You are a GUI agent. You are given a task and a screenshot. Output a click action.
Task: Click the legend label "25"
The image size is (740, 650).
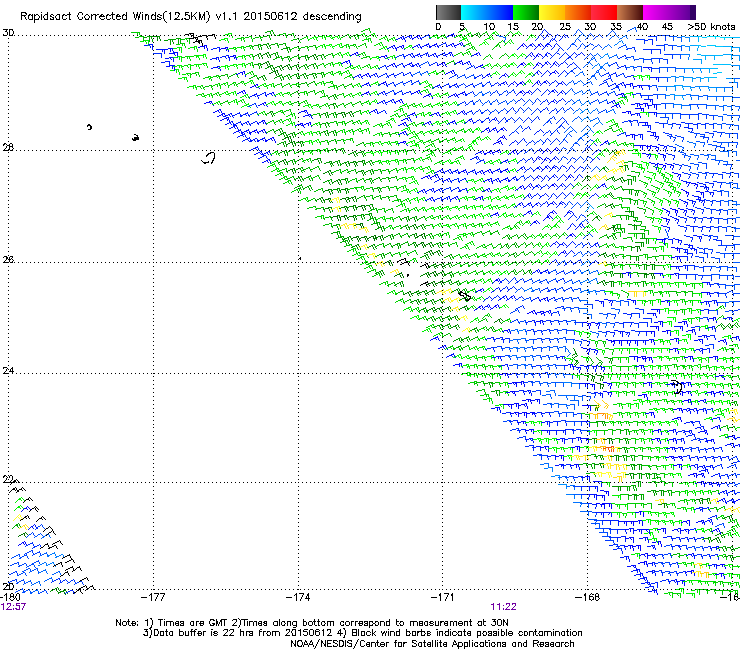click(x=565, y=26)
